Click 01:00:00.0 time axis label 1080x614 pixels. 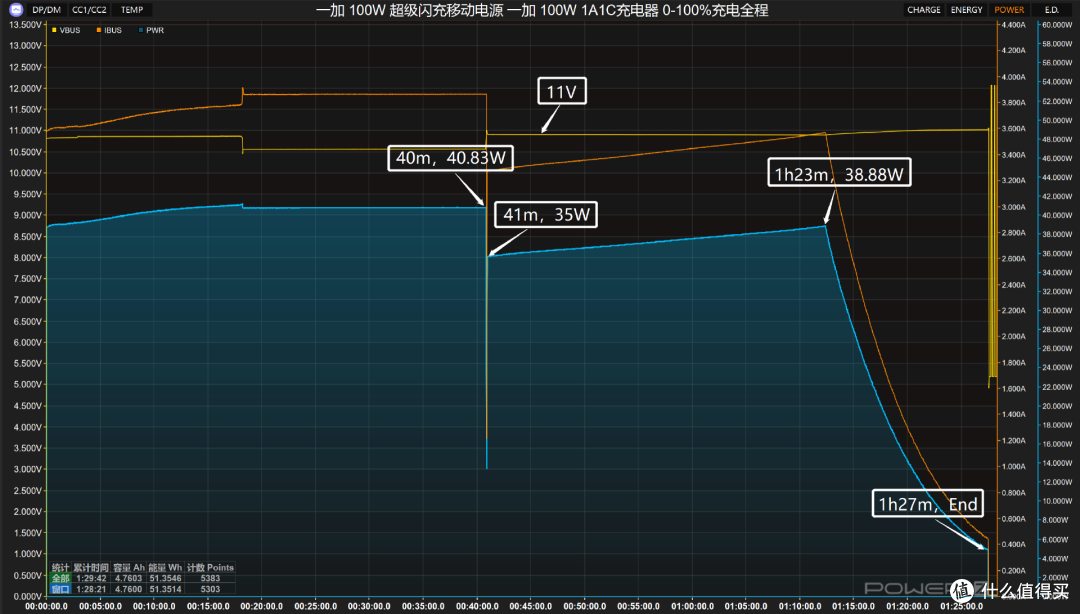coord(692,606)
